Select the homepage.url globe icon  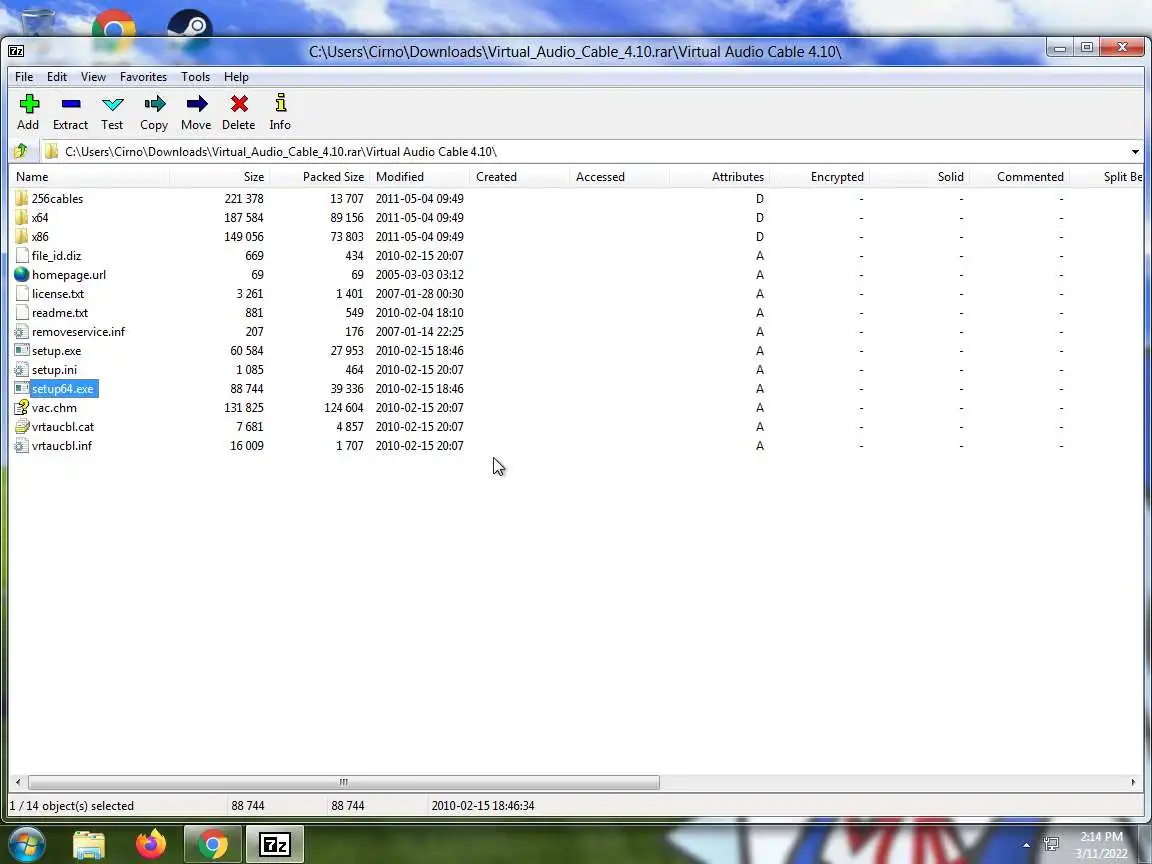(x=21, y=275)
